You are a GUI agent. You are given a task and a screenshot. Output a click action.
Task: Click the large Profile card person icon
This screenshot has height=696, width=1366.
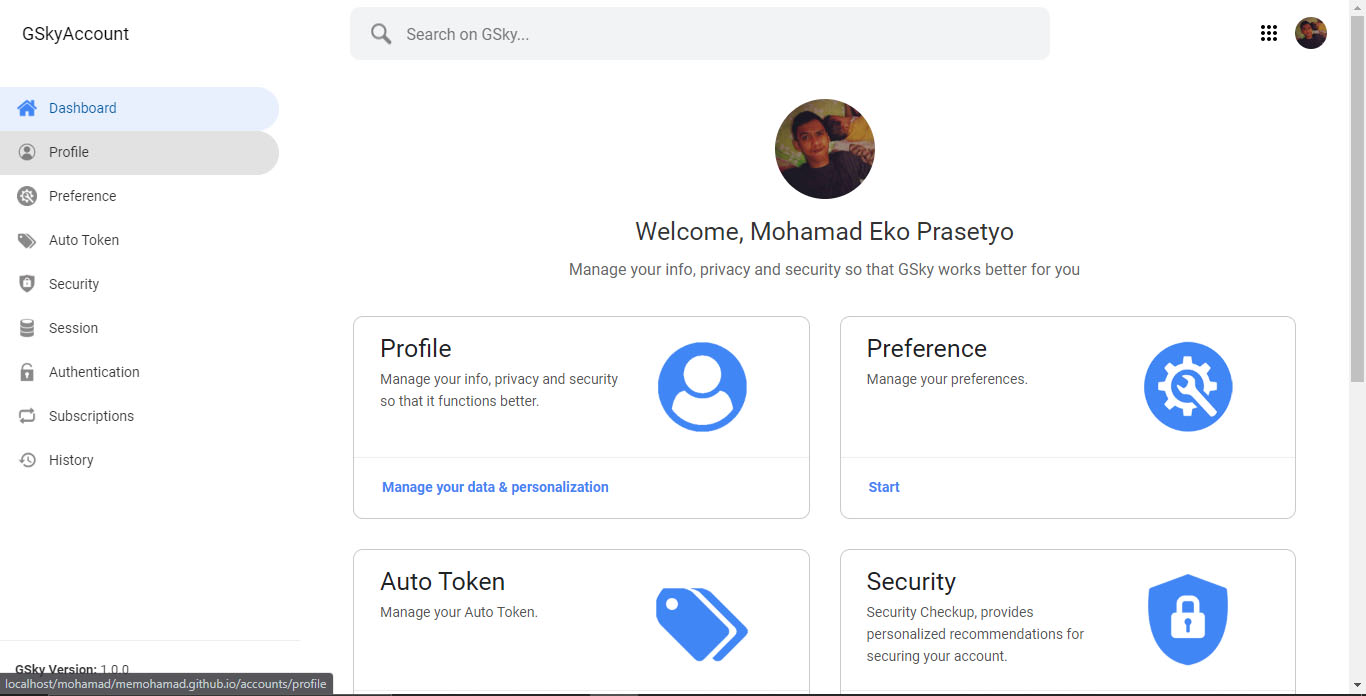tap(702, 387)
